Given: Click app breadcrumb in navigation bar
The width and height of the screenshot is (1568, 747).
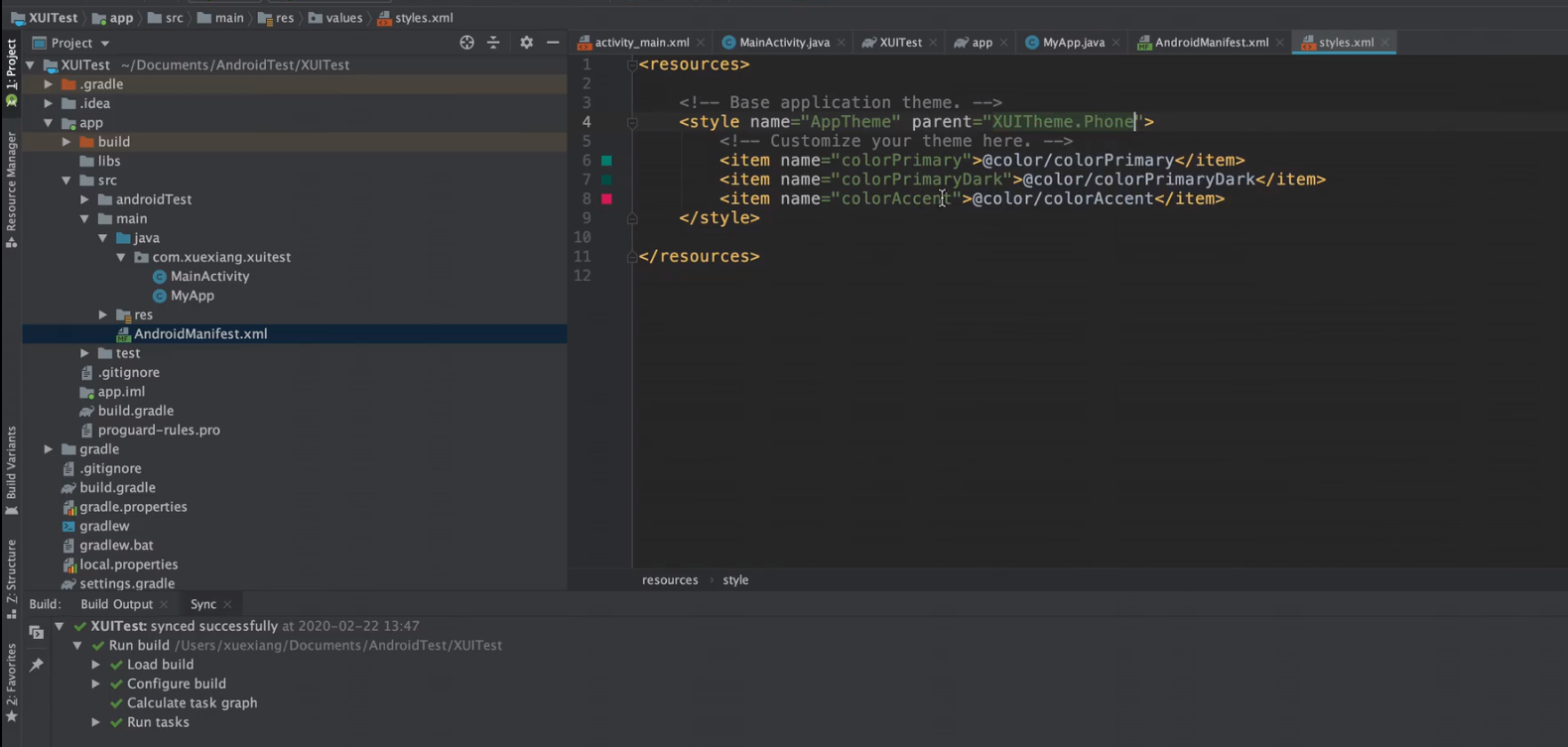Looking at the screenshot, I should point(121,18).
